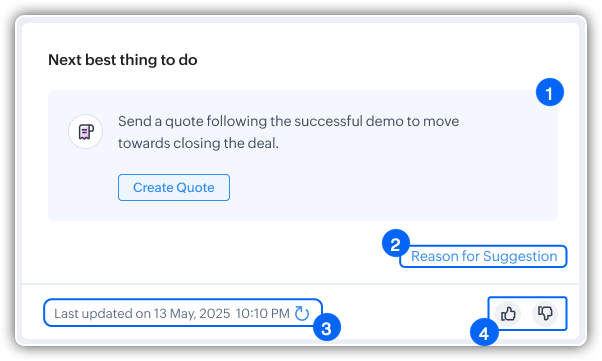Select the 'Send a quote following' text line
The width and height of the screenshot is (602, 361).
coord(288,121)
